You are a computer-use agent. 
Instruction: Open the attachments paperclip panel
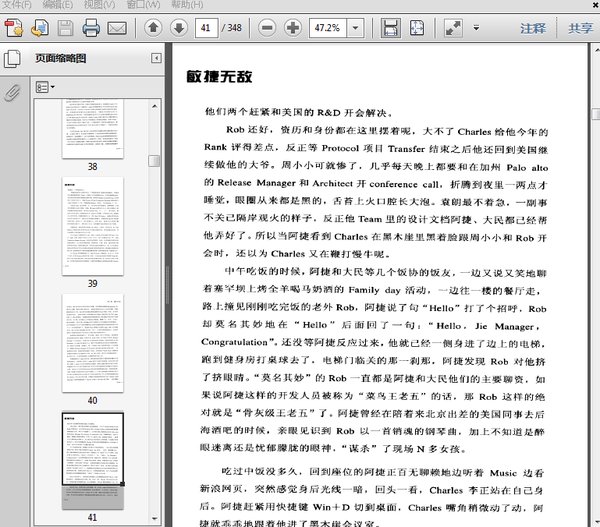(x=14, y=92)
